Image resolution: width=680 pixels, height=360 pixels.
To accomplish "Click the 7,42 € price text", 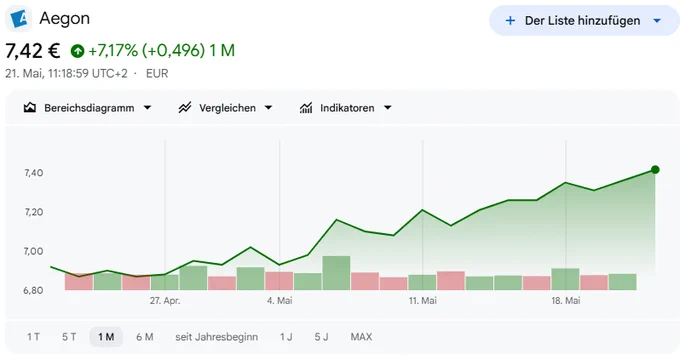I will point(33,51).
